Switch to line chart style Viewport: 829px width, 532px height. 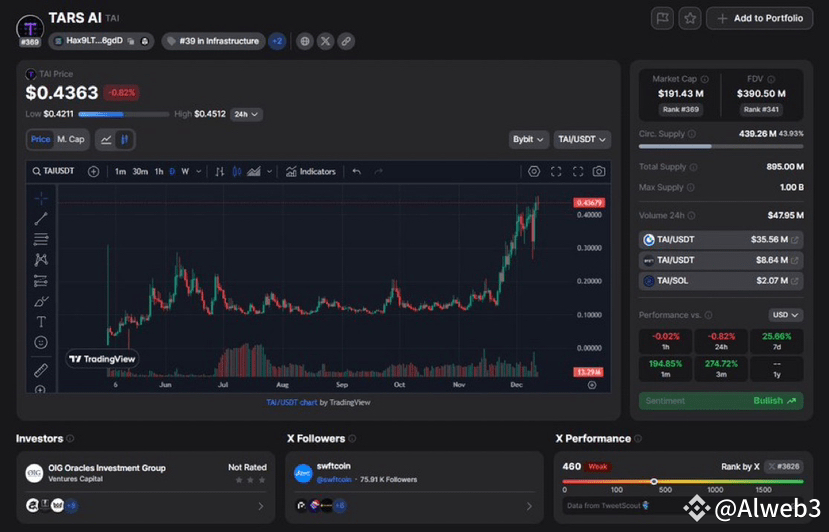coord(107,139)
